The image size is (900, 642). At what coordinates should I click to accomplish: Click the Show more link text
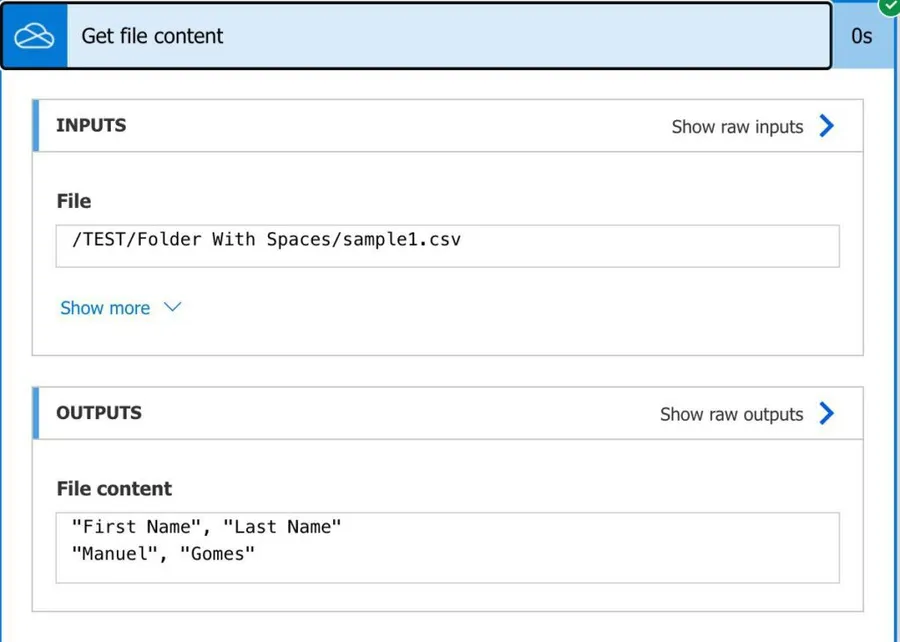[105, 308]
